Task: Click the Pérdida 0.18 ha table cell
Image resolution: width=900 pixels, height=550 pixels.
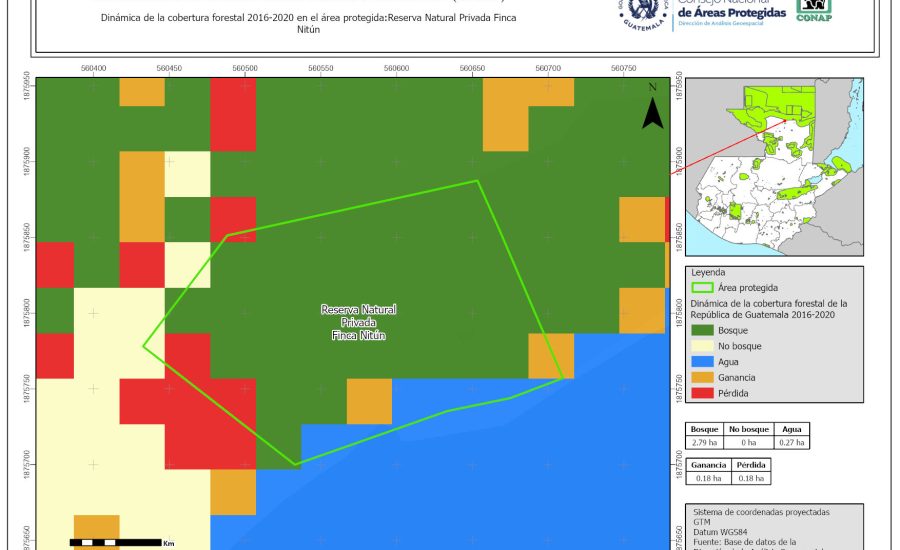Action: coord(751,479)
